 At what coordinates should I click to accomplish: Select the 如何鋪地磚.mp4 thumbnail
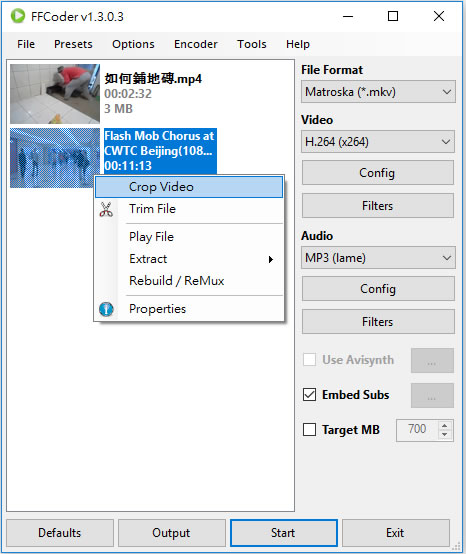[55, 94]
